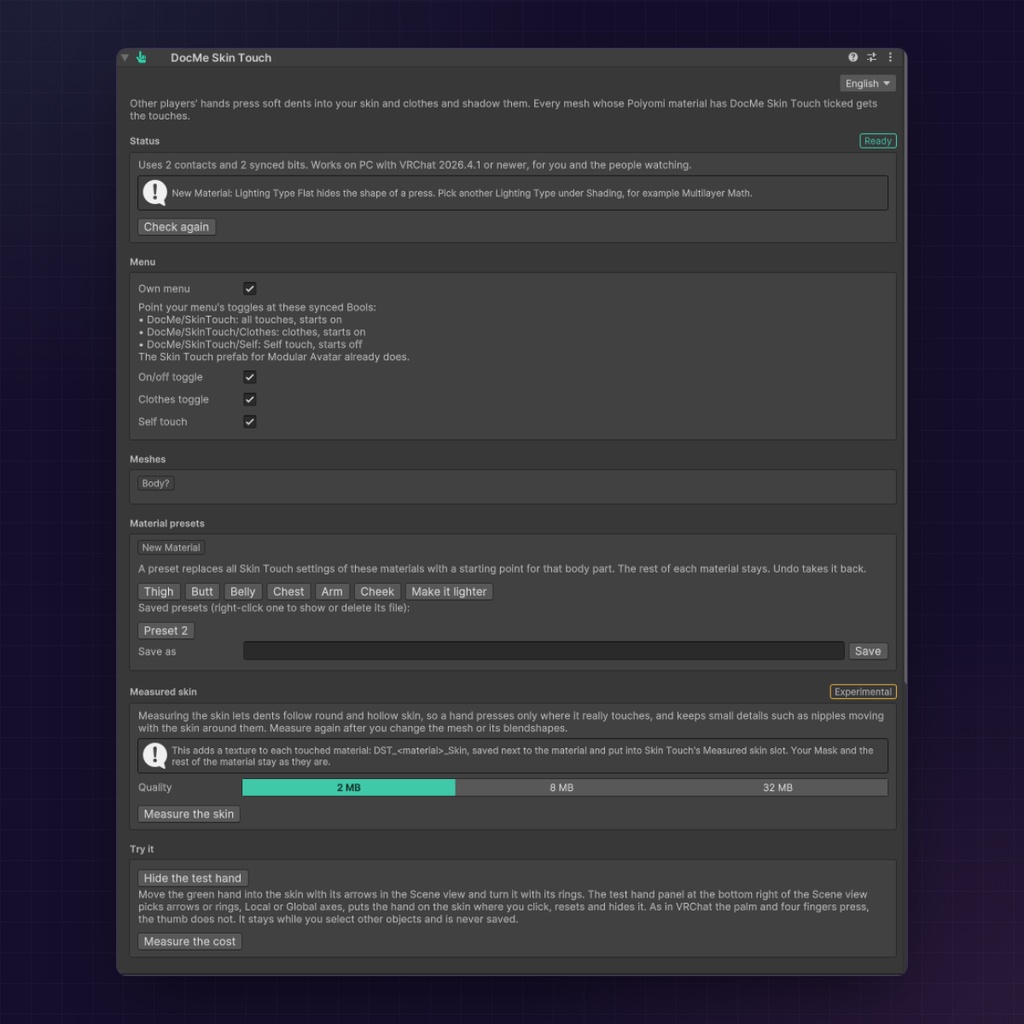The width and height of the screenshot is (1024, 1024).
Task: Choose the 32 MB quality segment
Action: coord(778,787)
